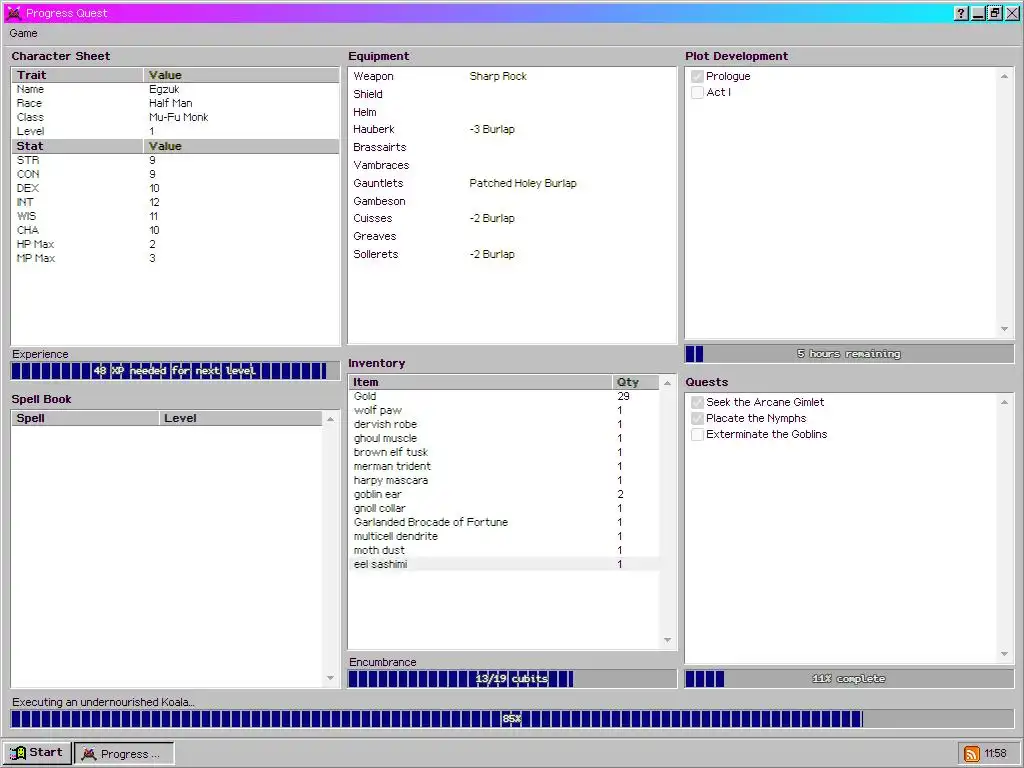Select the harpy mascara row
This screenshot has height=768, width=1024.
[504, 481]
